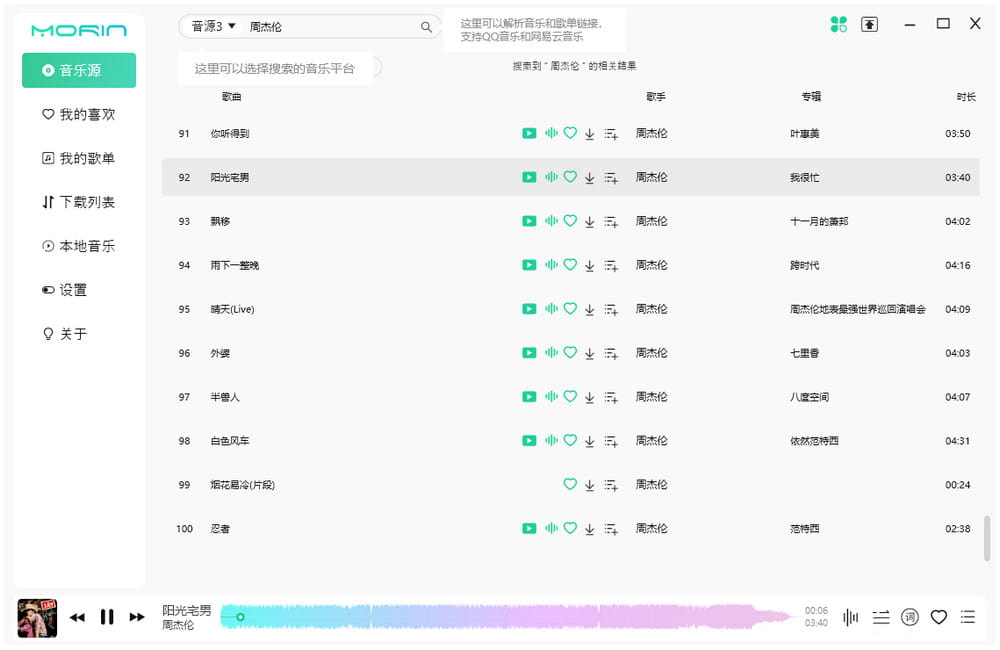Screen dimensions: 1000x650
Task: Click the four-leaf clover icon
Action: tap(839, 24)
